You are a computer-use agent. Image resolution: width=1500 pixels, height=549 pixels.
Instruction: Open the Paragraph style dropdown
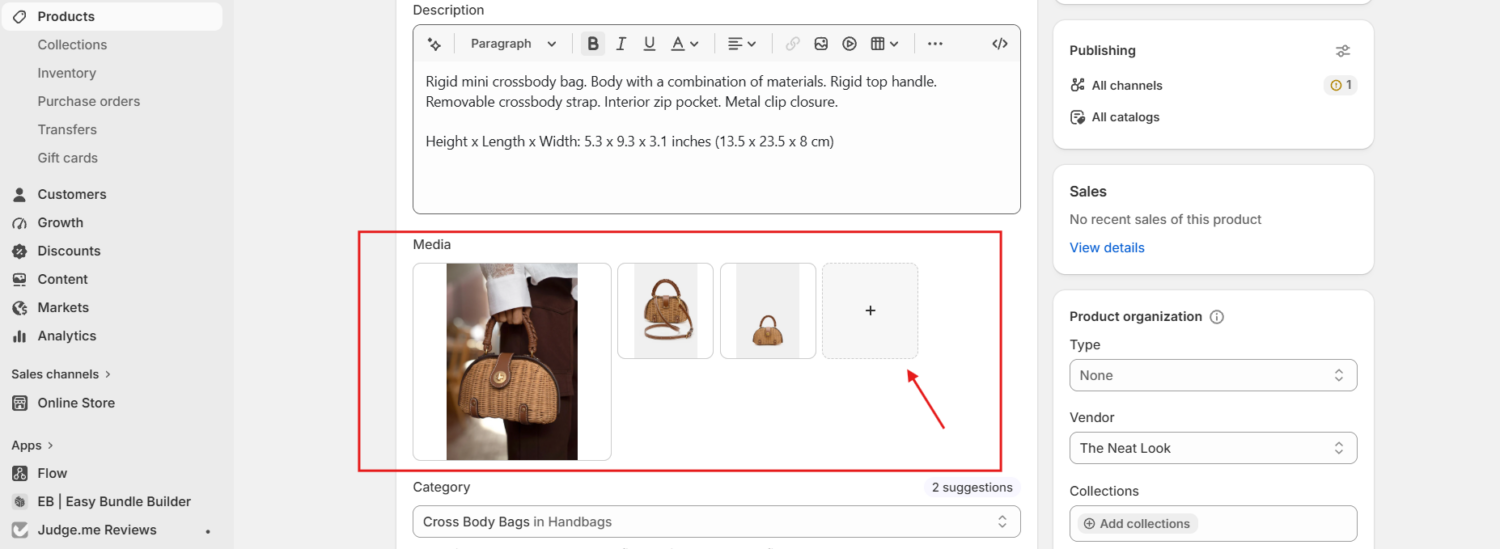pos(513,44)
